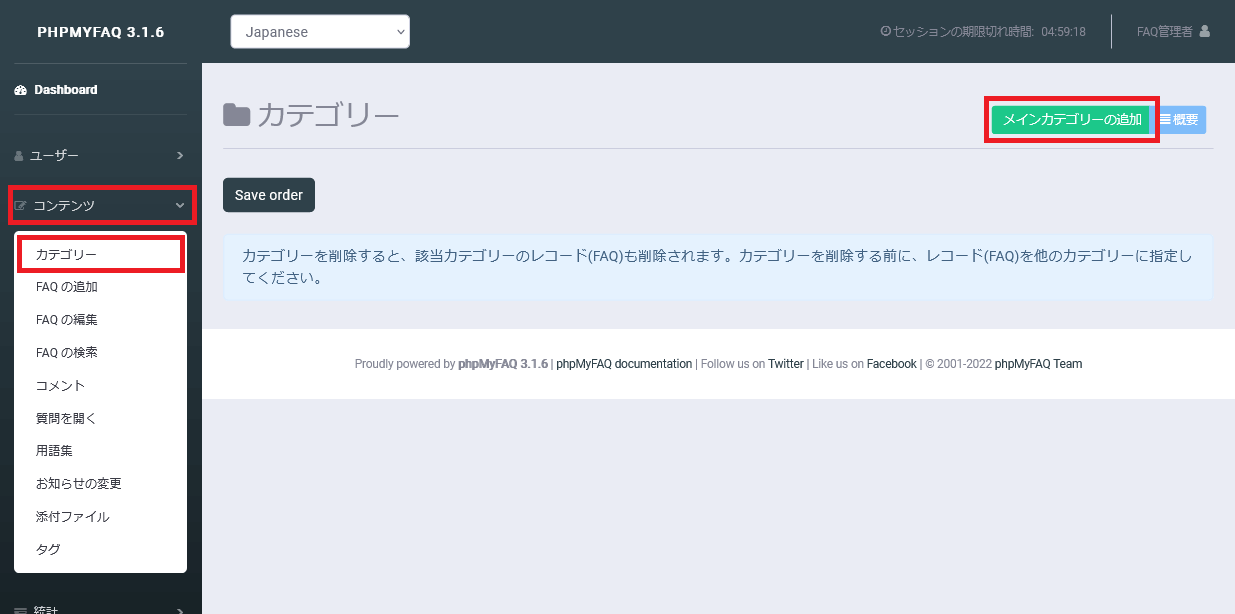Follow the Twitter link in footer
Image resolution: width=1235 pixels, height=614 pixels.
point(785,364)
